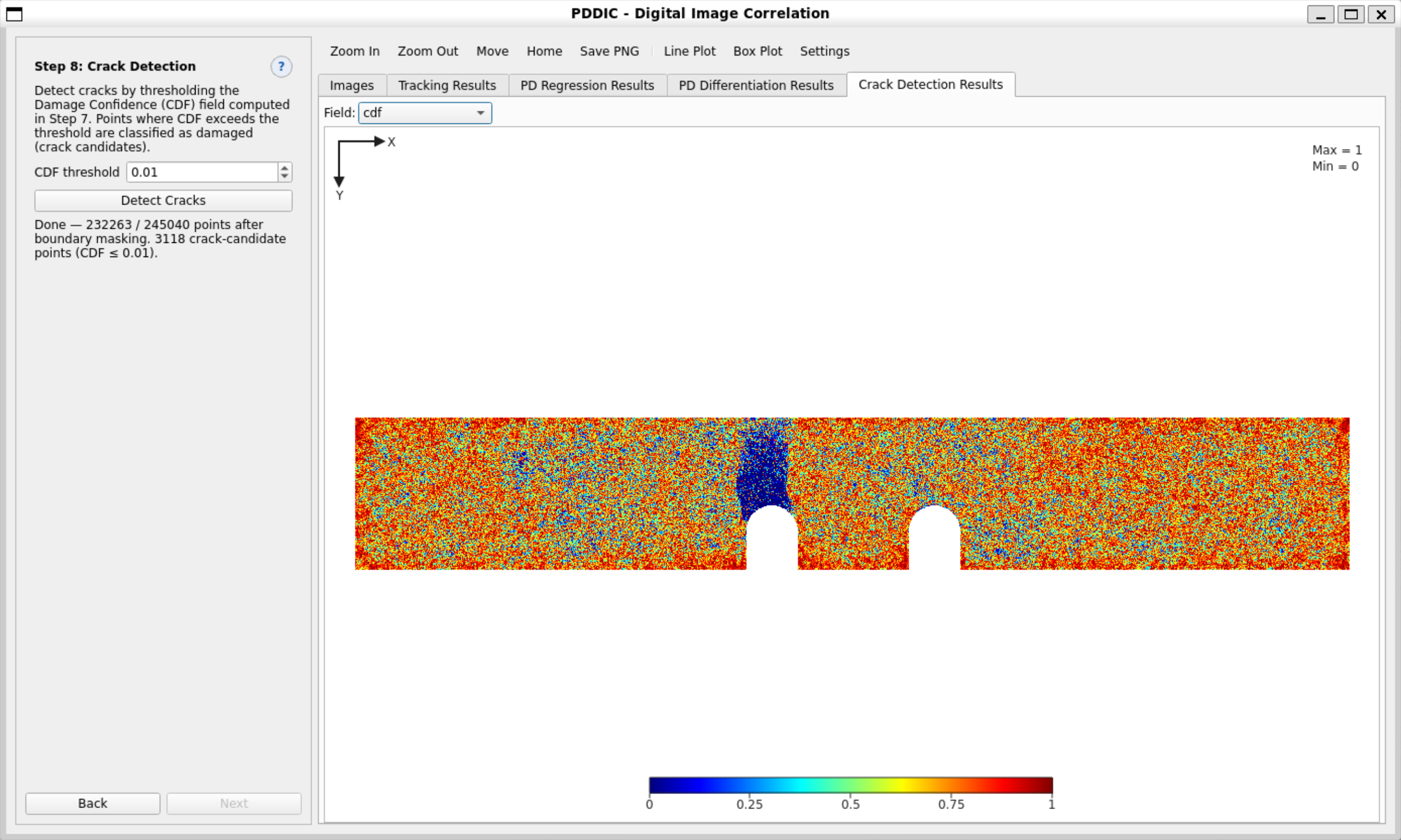Activate the Zoom In tool
This screenshot has width=1401, height=840.
[x=354, y=51]
